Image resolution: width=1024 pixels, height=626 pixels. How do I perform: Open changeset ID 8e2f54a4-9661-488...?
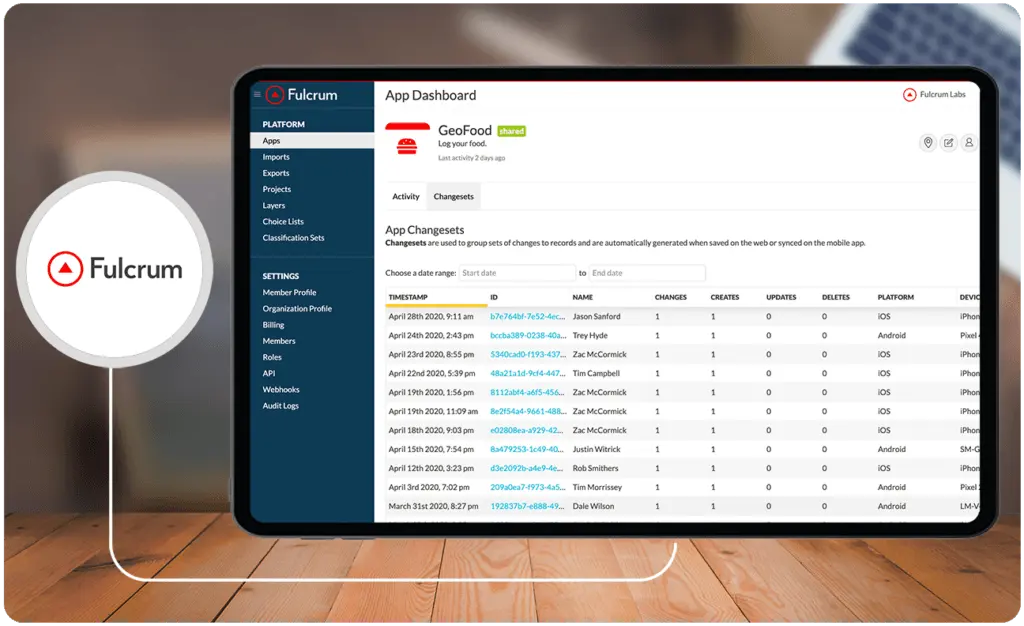528,411
